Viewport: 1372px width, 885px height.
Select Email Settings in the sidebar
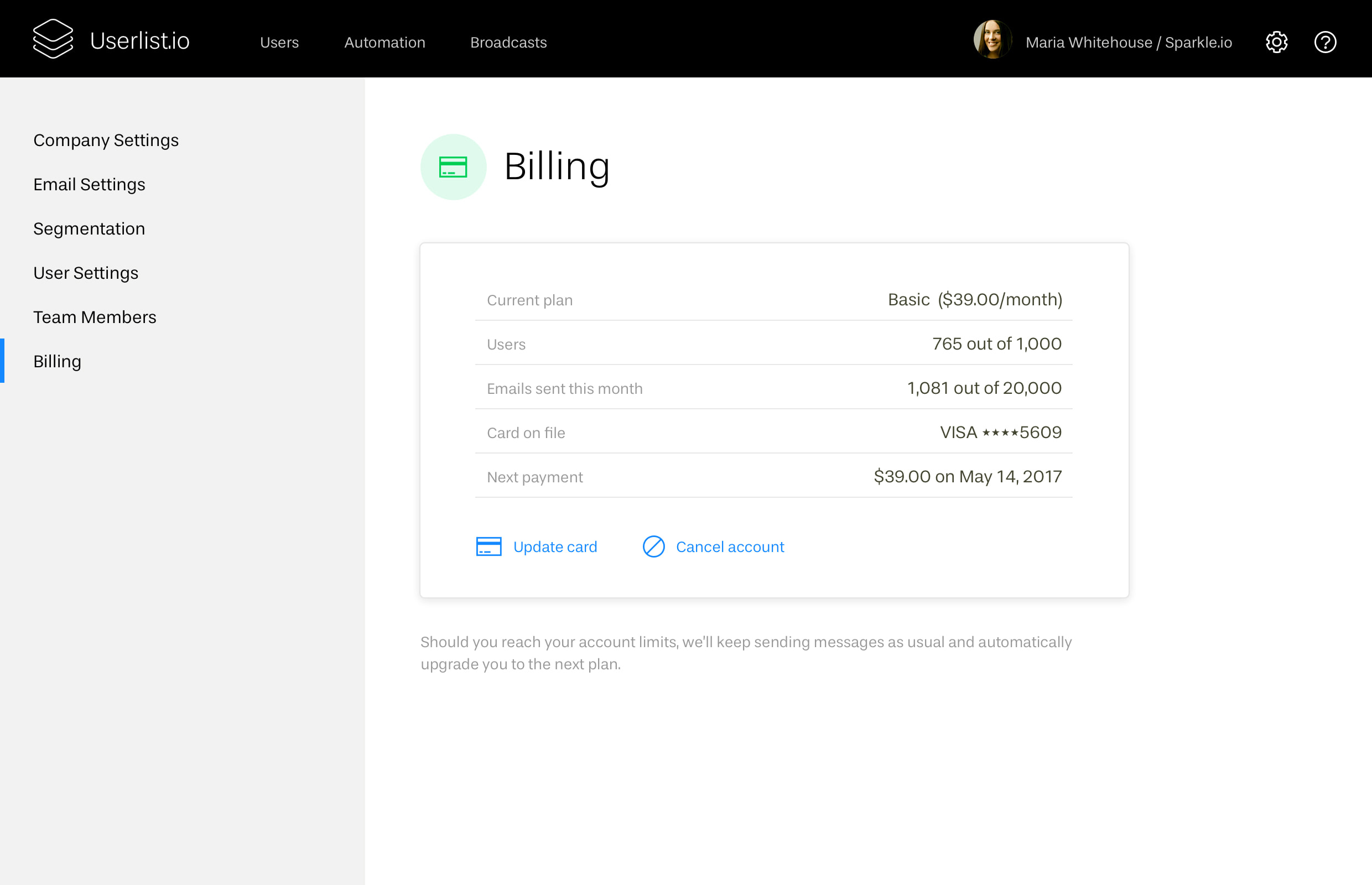[89, 185]
